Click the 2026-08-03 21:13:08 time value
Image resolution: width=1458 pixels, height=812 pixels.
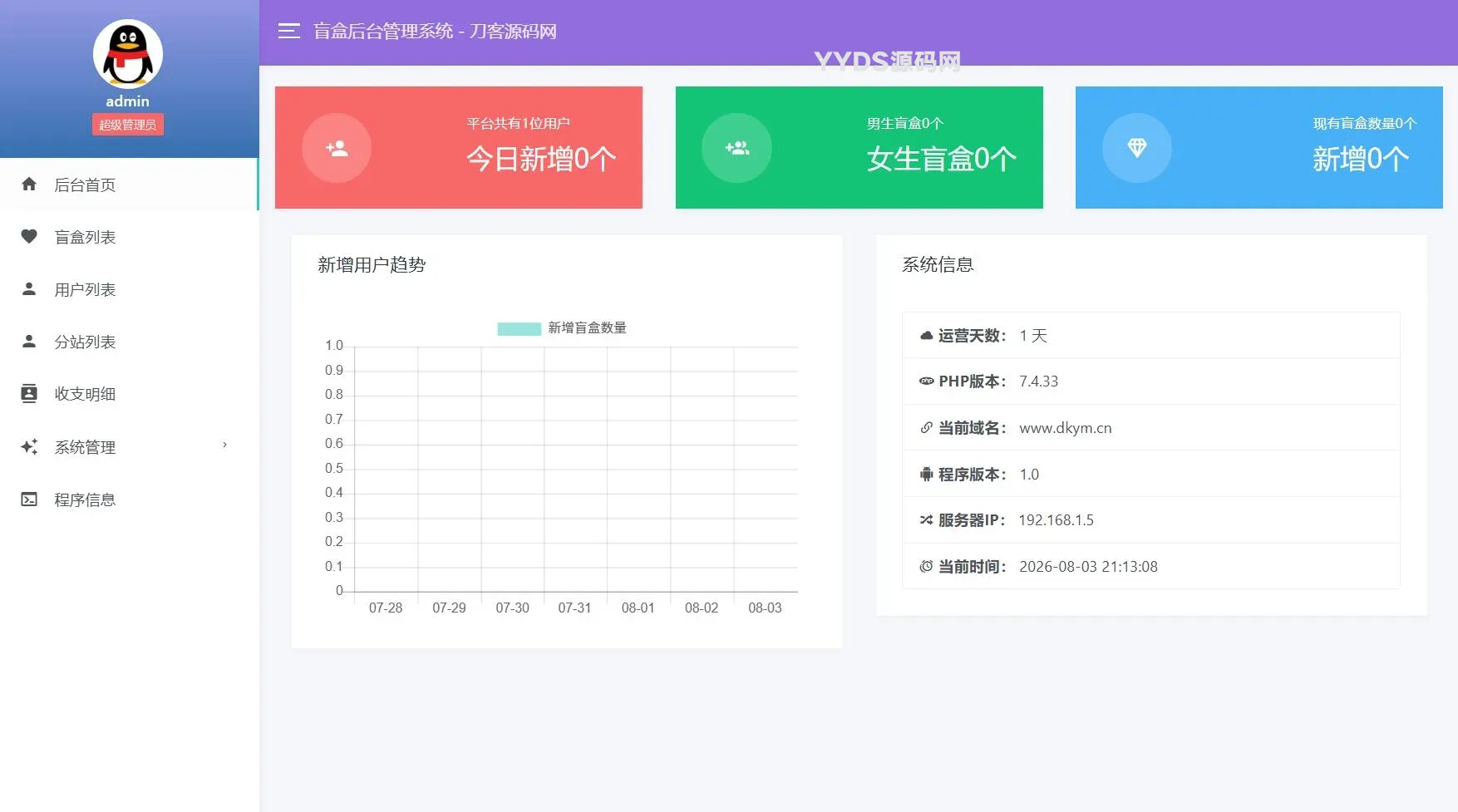tap(1089, 567)
